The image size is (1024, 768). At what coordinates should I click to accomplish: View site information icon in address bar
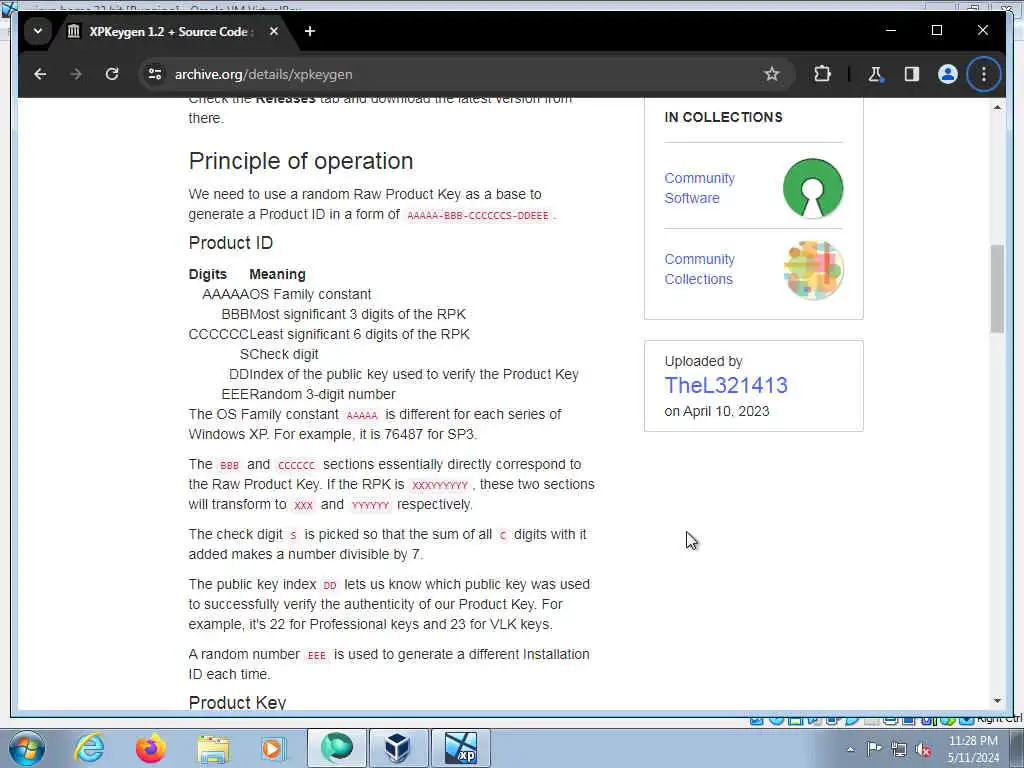[155, 74]
